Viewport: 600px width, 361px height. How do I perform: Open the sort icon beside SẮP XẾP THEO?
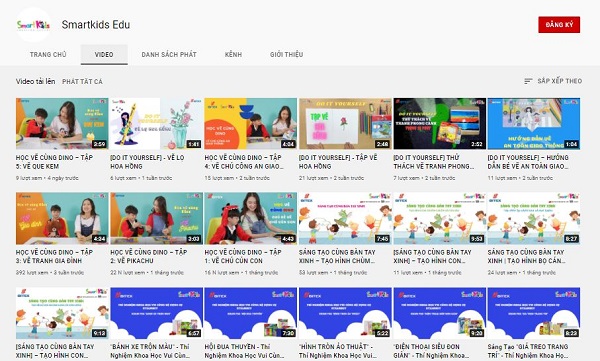(528, 81)
